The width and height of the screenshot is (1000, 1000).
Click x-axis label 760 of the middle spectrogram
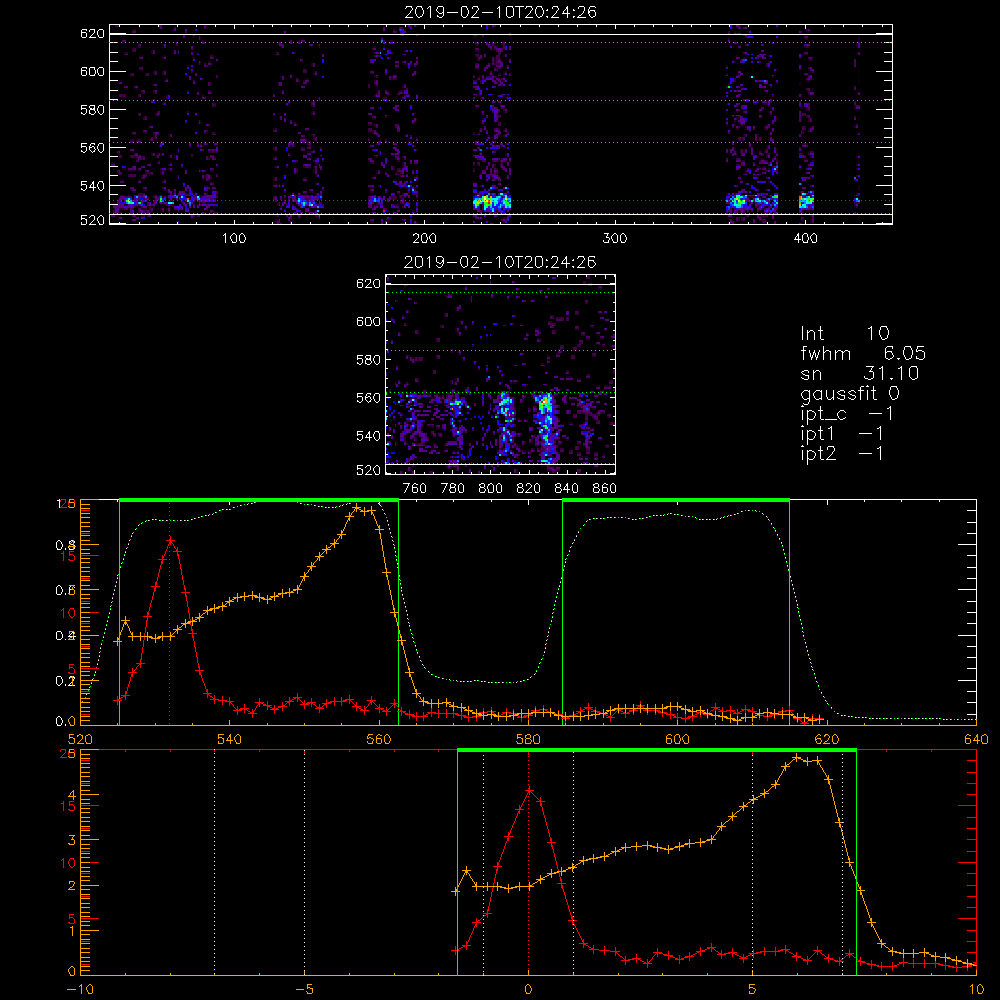coord(415,488)
